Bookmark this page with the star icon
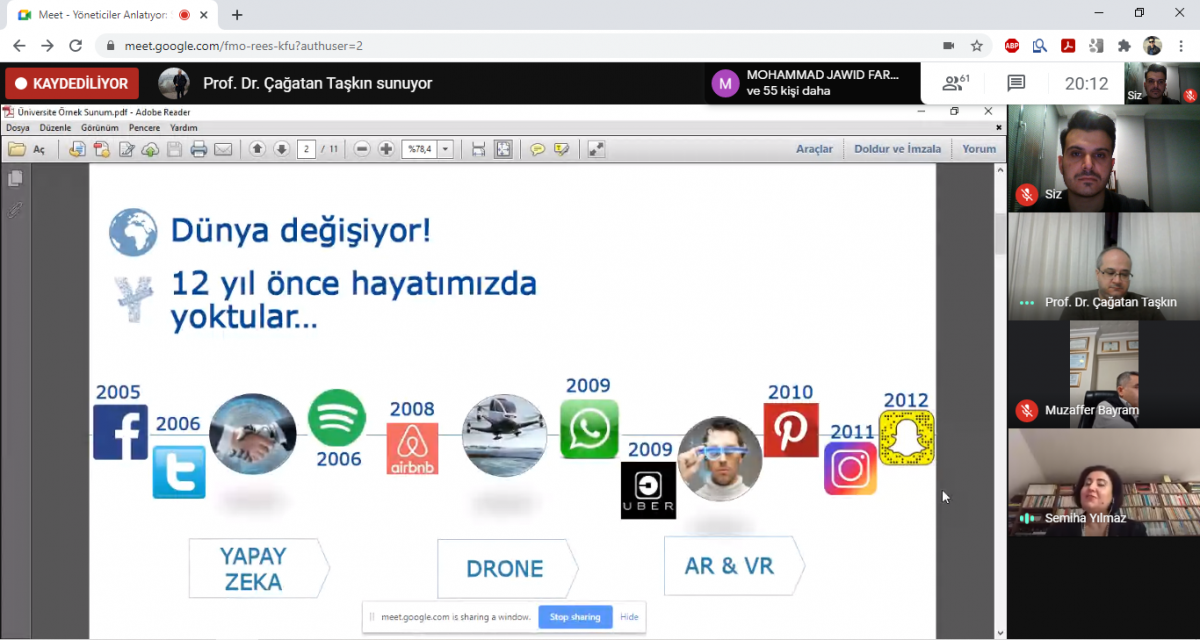 click(x=977, y=46)
